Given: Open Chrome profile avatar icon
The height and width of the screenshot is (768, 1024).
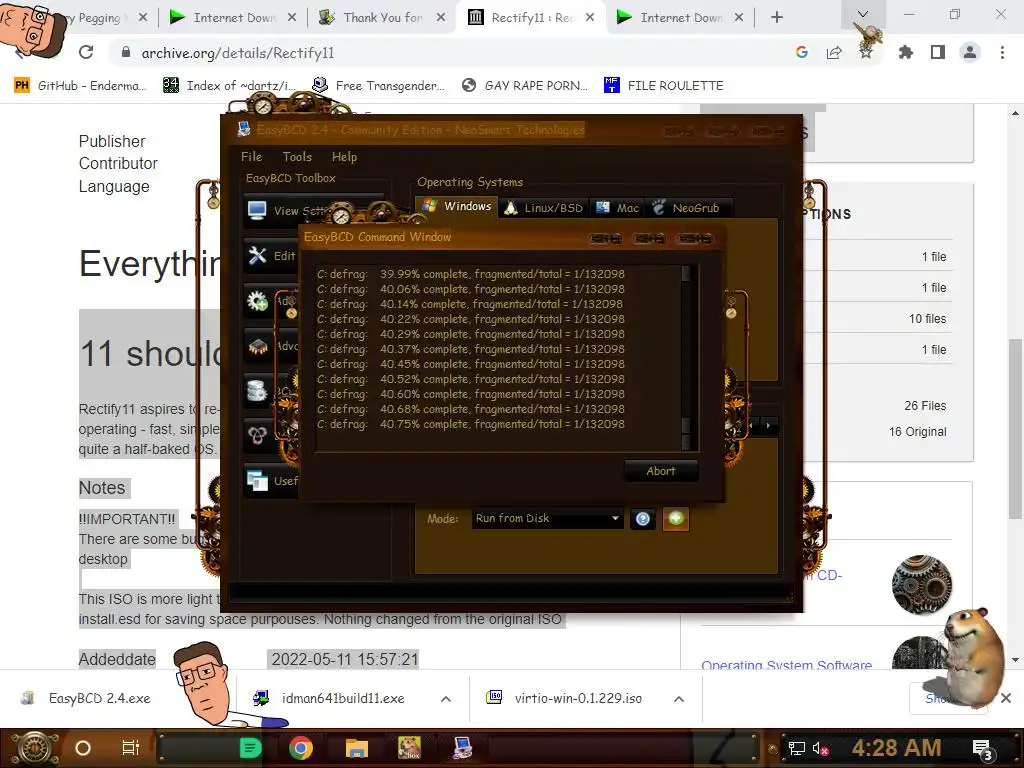Looking at the screenshot, I should click(x=970, y=53).
